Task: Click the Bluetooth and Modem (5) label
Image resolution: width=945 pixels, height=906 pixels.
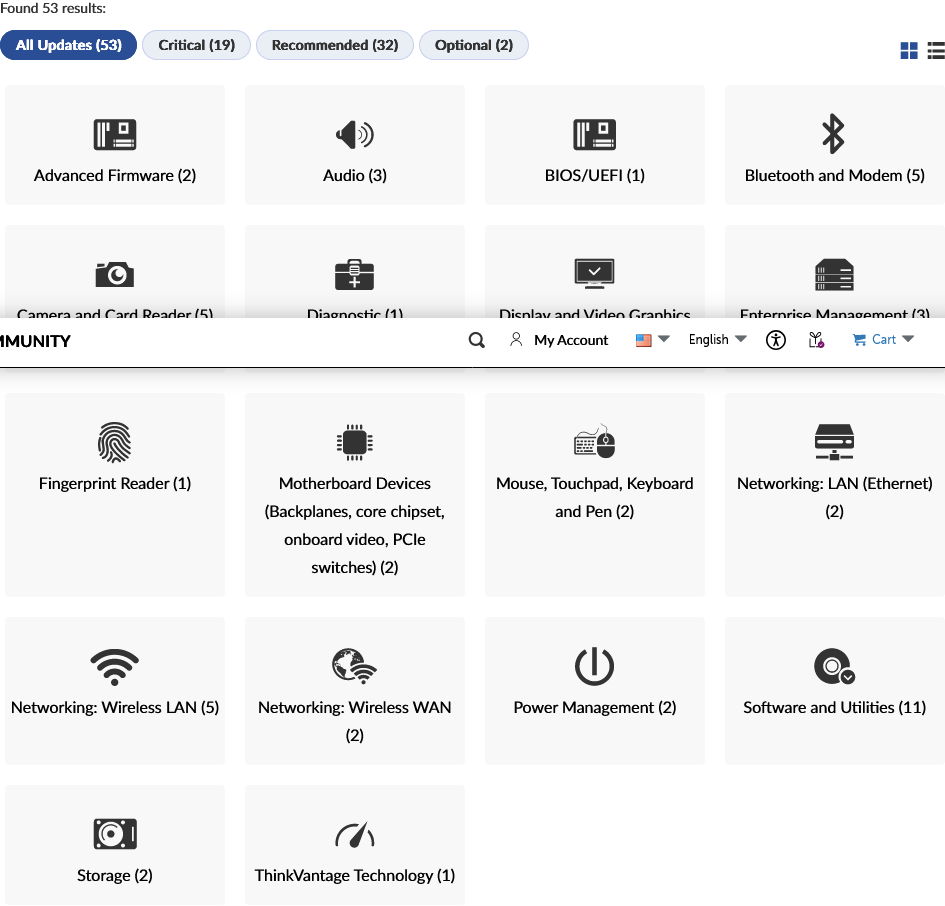Action: click(834, 175)
